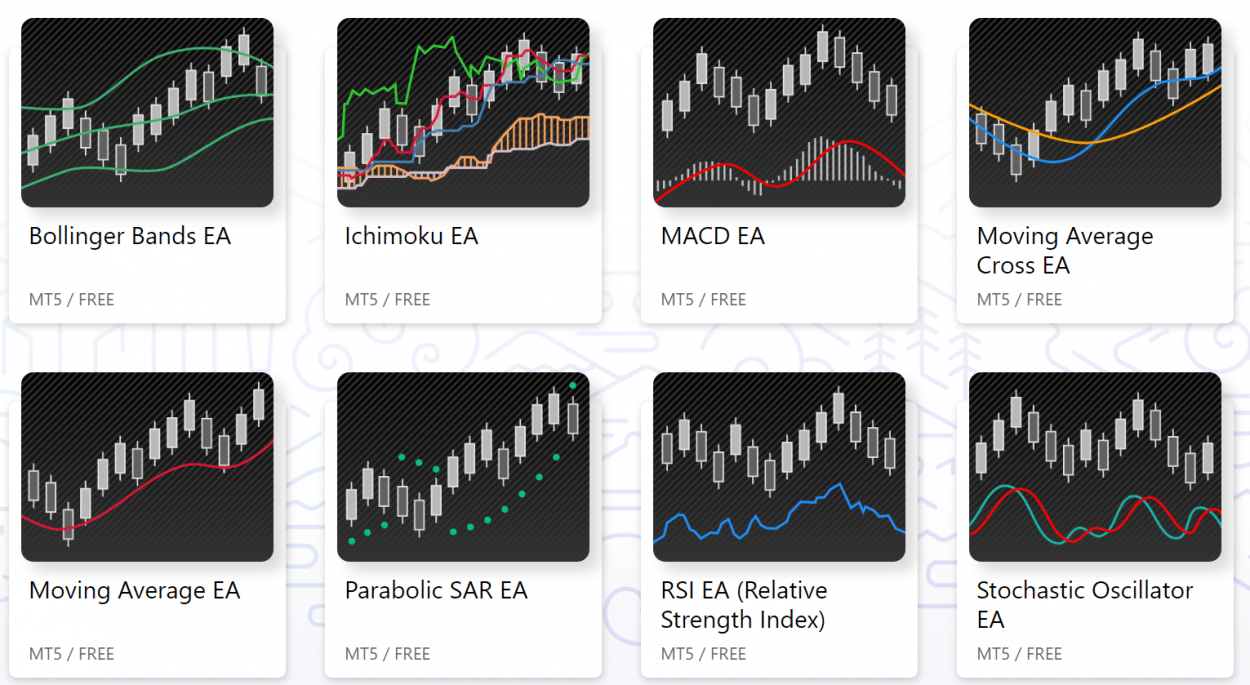Click MT5 / FREE under MACD EA
Viewport: 1250px width, 685px height.
click(704, 300)
